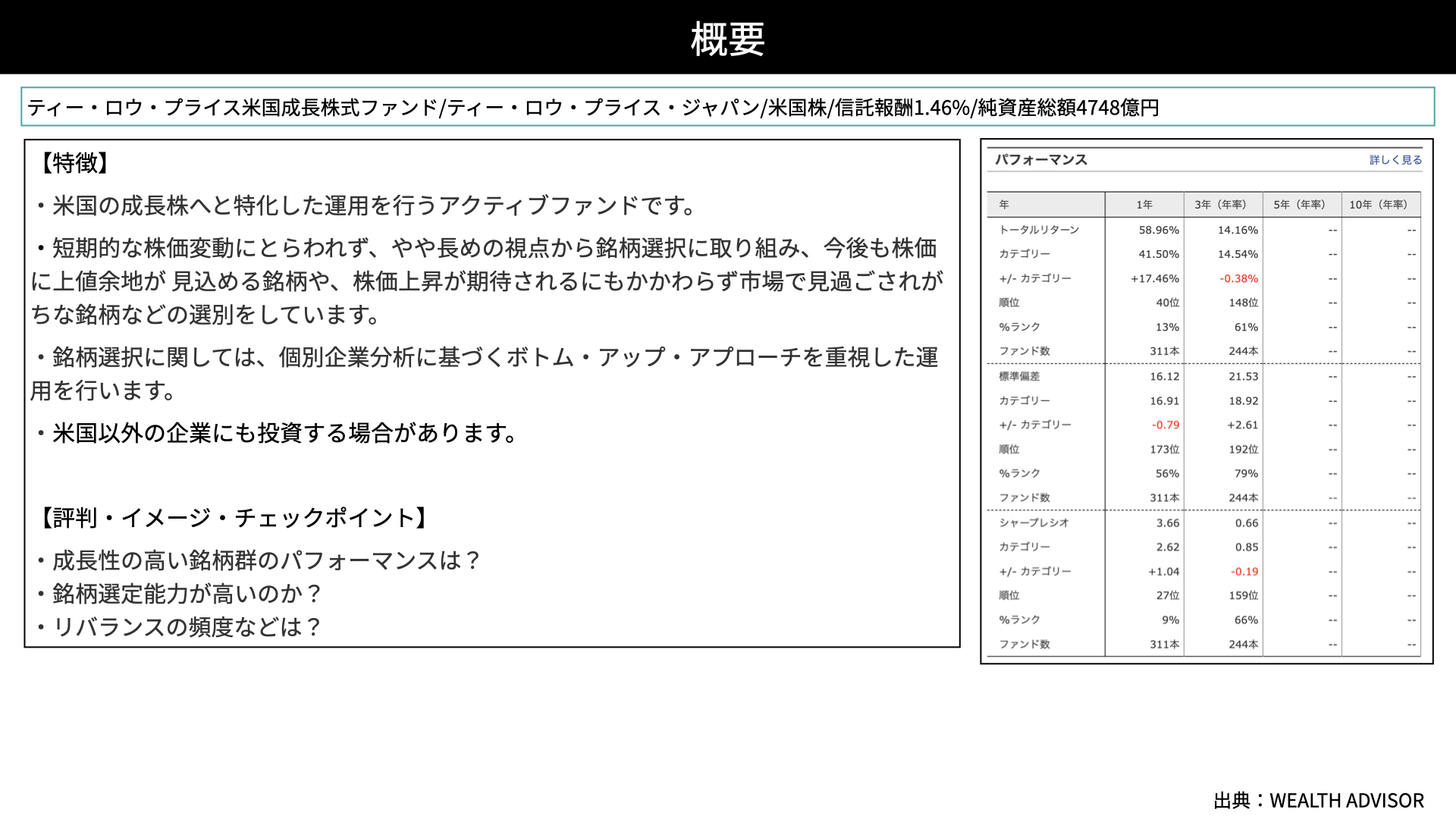This screenshot has height=819, width=1456.
Task: Click the 66% percent rank value
Action: point(1247,620)
